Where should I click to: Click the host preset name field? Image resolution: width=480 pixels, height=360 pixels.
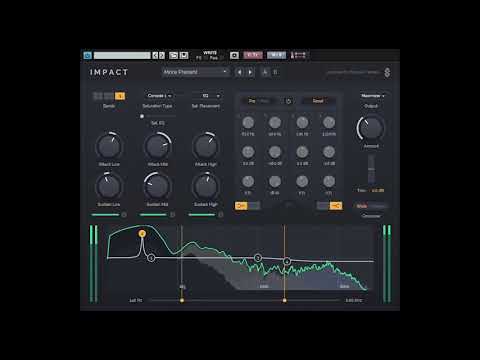pyautogui.click(x=122, y=55)
